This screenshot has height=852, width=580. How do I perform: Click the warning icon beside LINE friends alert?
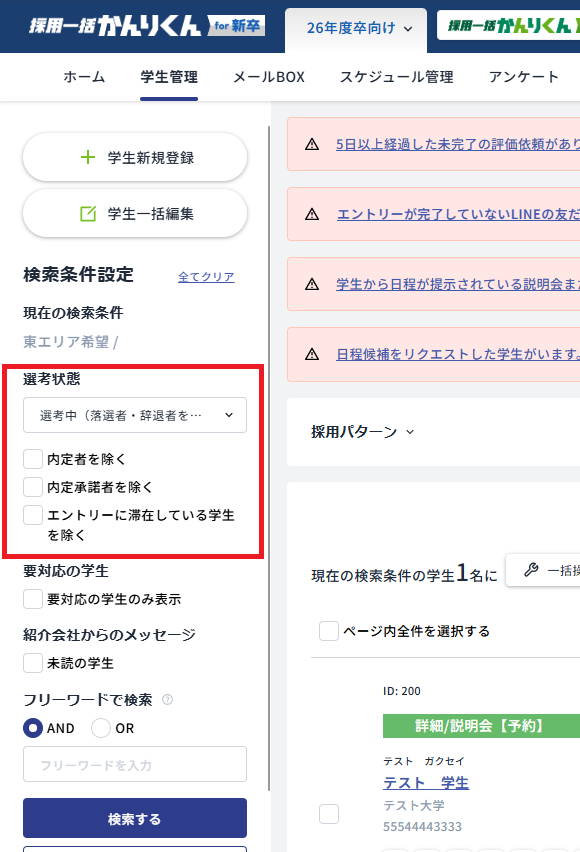[x=312, y=214]
